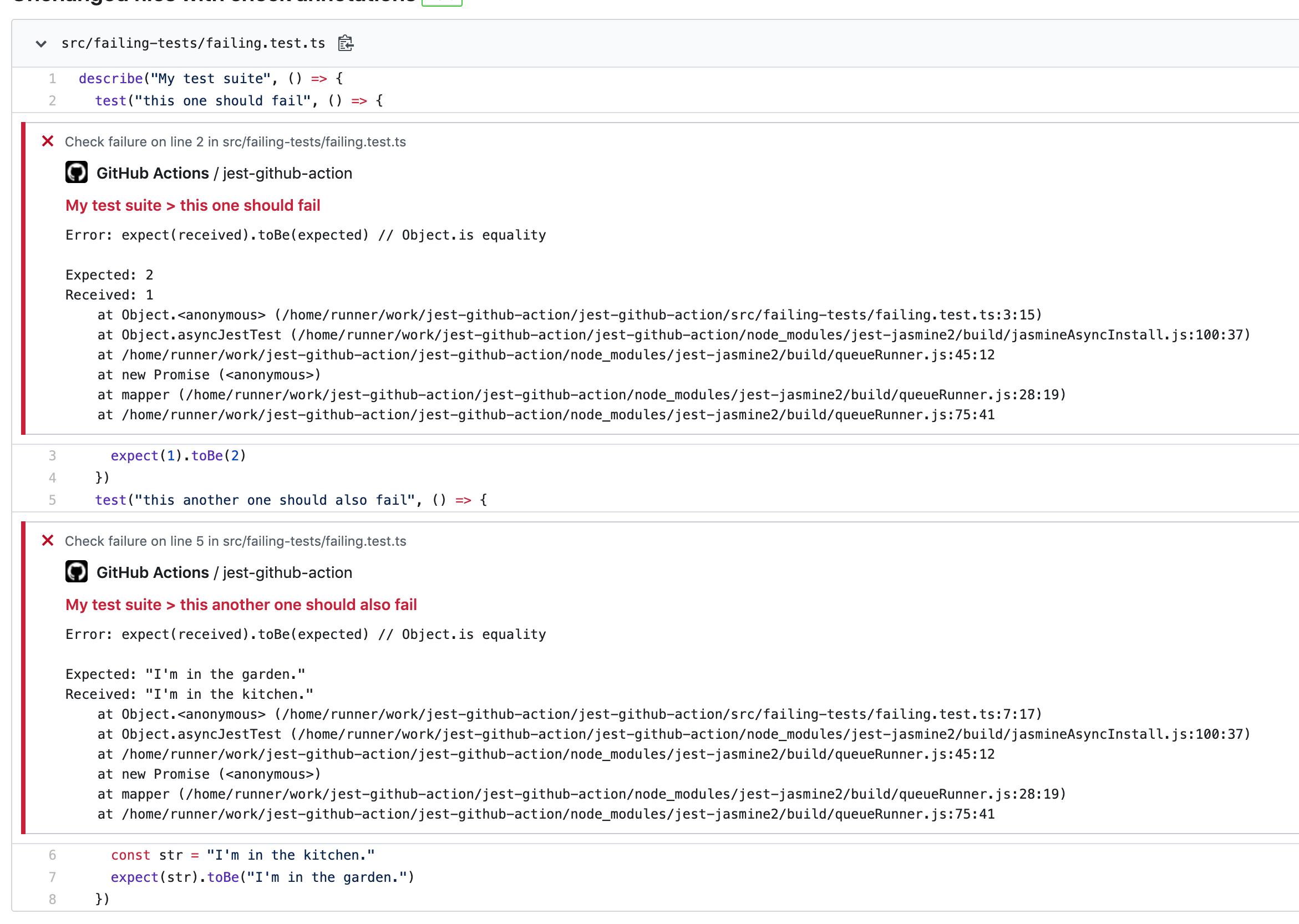Click the const str kitchen code line
Screen dimensions: 1299x924
(242, 855)
